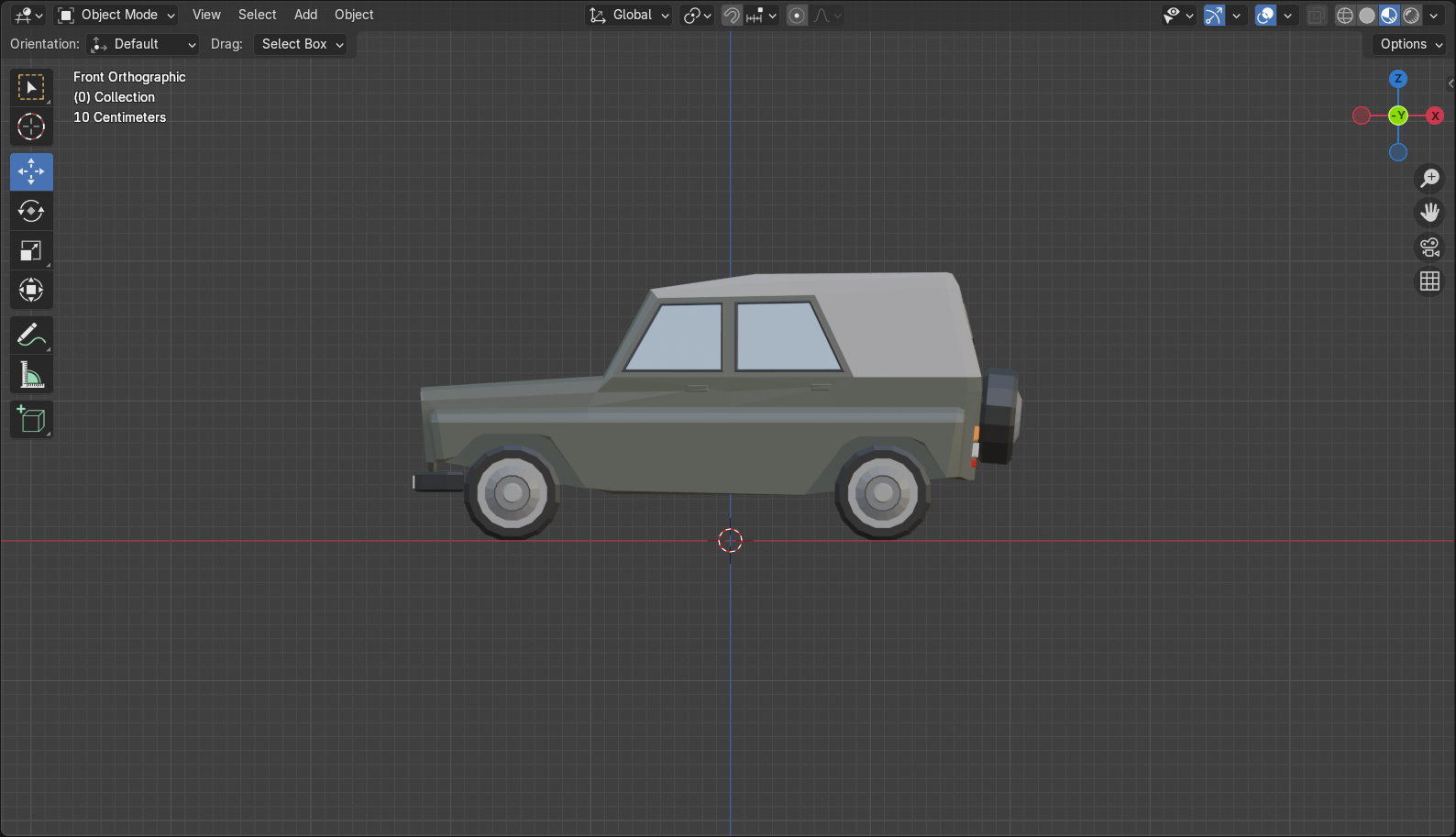Open the Default orientation dropdown
Viewport: 1456px width, 837px height.
pyautogui.click(x=143, y=44)
